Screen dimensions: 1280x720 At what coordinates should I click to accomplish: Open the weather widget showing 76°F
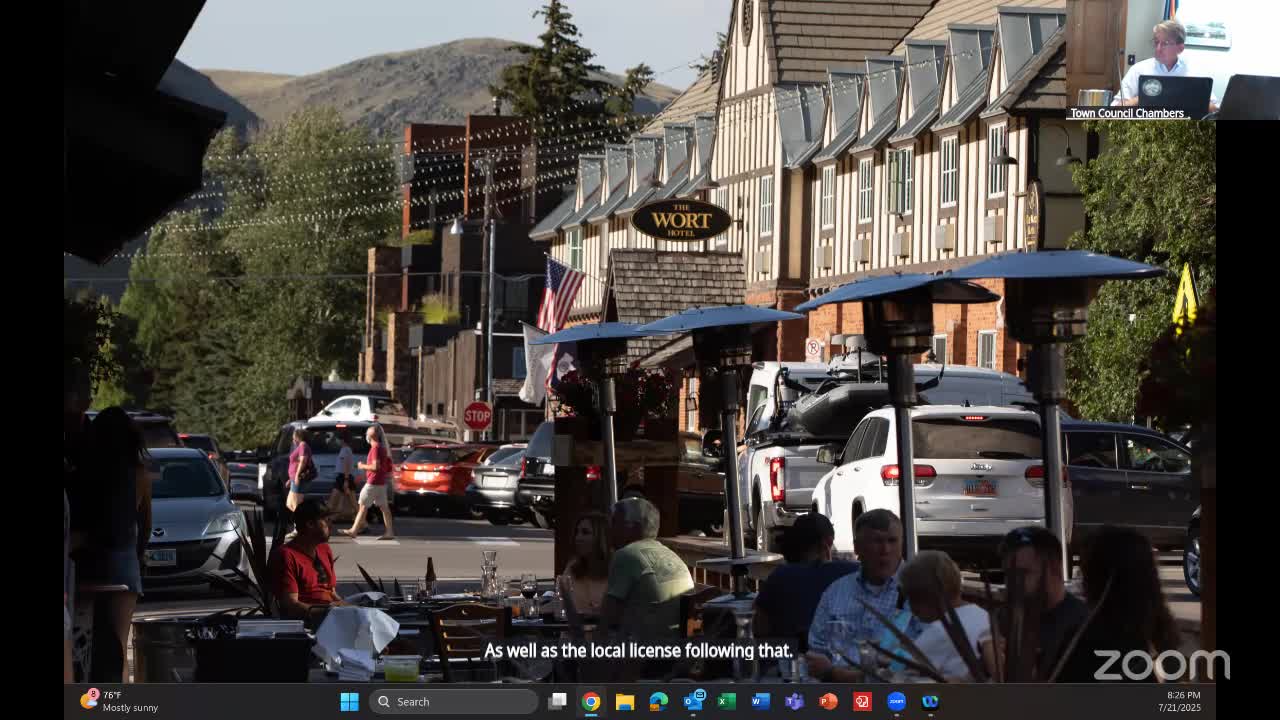pyautogui.click(x=120, y=701)
